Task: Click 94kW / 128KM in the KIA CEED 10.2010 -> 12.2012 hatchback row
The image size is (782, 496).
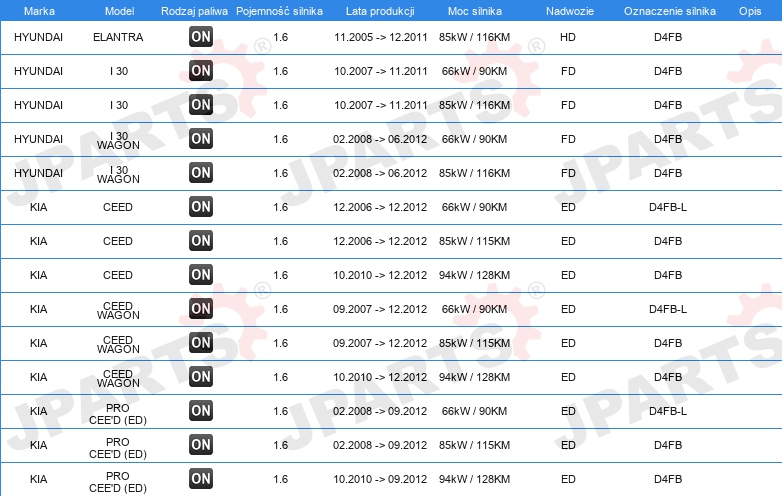Action: [474, 275]
